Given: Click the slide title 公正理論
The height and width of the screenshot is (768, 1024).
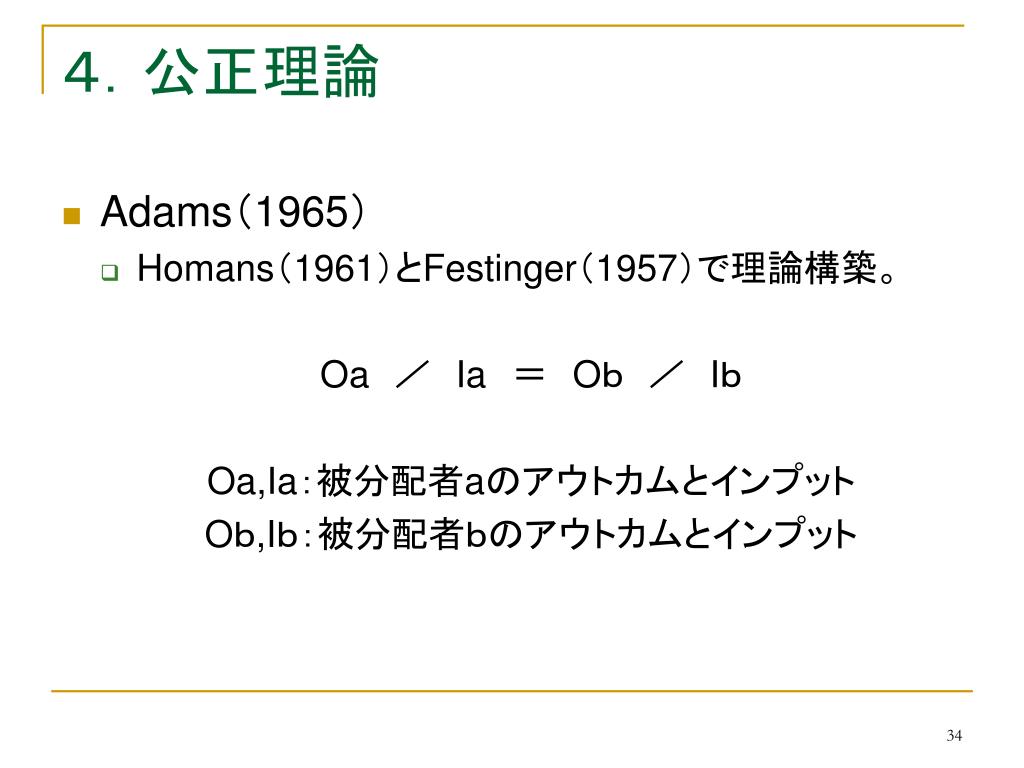Looking at the screenshot, I should point(261,71).
